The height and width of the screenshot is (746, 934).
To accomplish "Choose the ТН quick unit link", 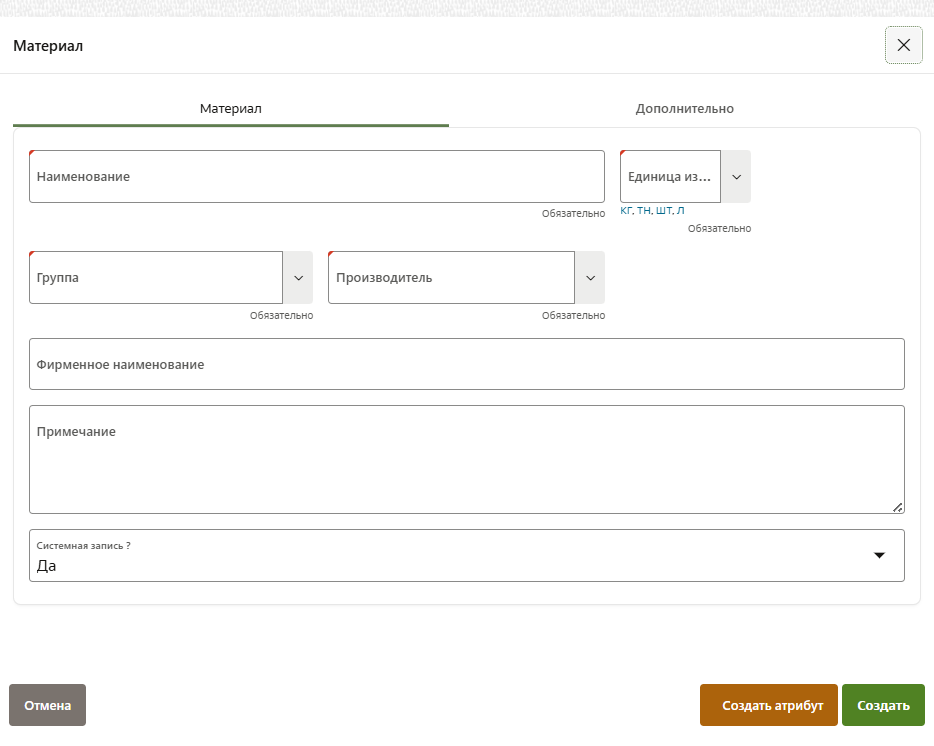I will pyautogui.click(x=644, y=211).
